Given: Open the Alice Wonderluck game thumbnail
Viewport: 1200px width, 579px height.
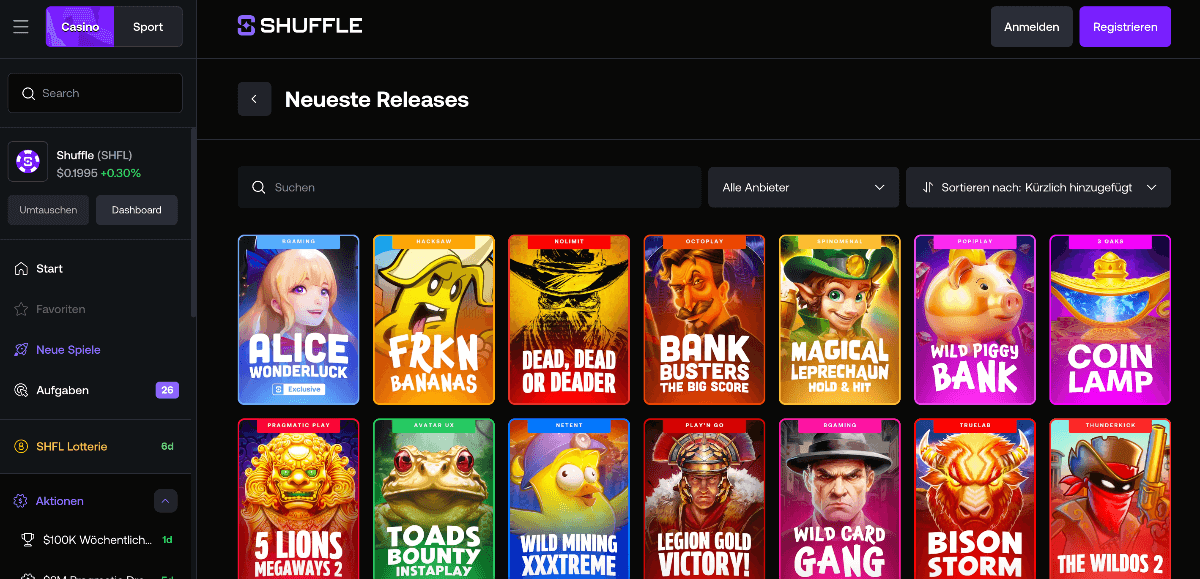Looking at the screenshot, I should 298,320.
